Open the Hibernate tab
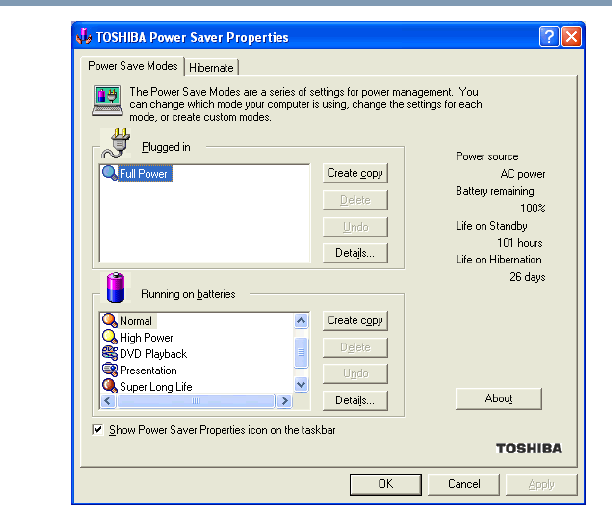The height and width of the screenshot is (505, 612). 211,68
